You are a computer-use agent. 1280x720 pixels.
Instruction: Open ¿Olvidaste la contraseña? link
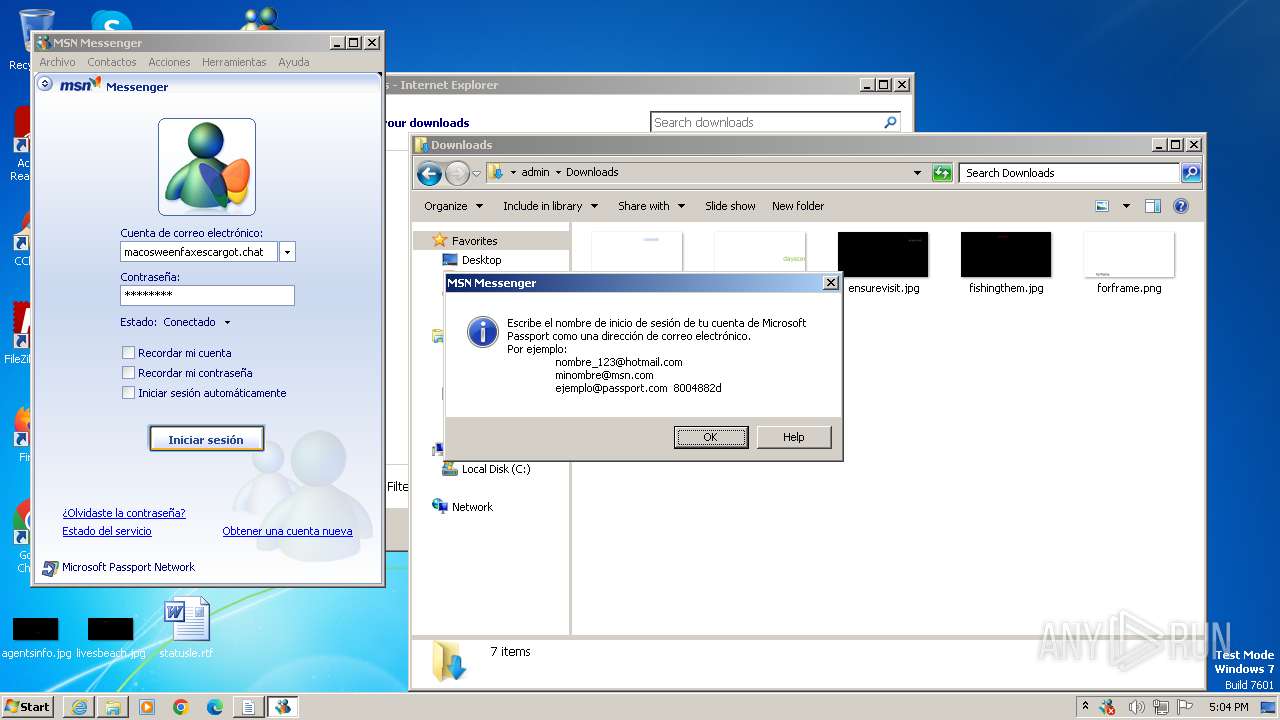(124, 513)
